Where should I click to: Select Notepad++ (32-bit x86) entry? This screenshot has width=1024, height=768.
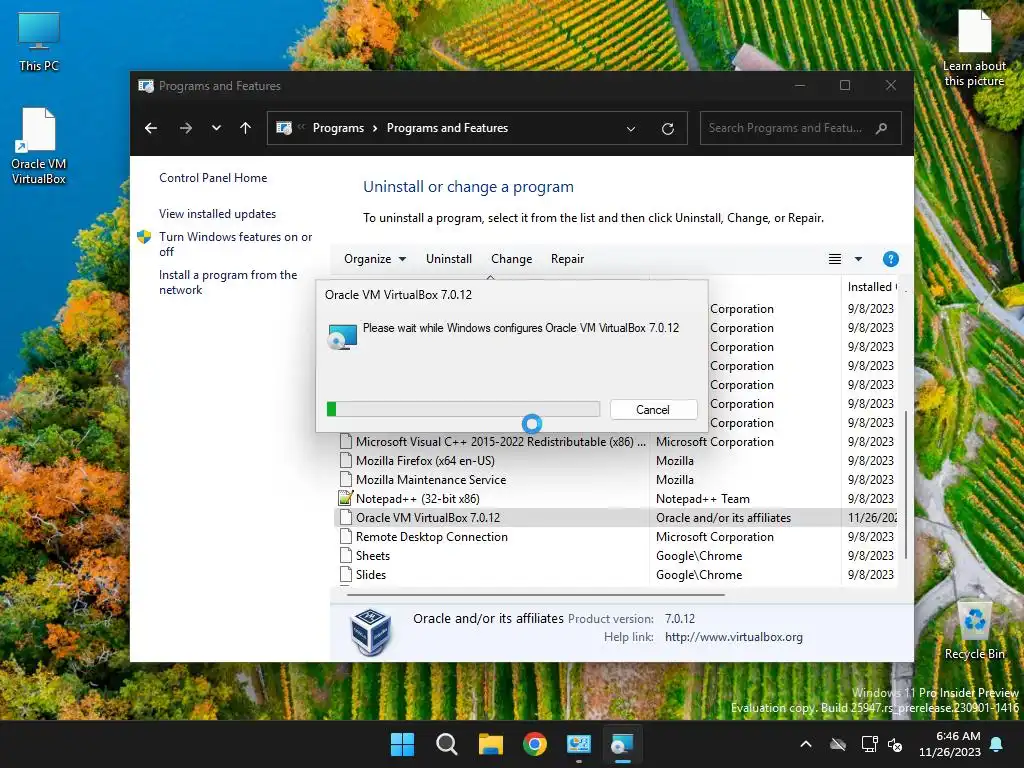pyautogui.click(x=618, y=499)
